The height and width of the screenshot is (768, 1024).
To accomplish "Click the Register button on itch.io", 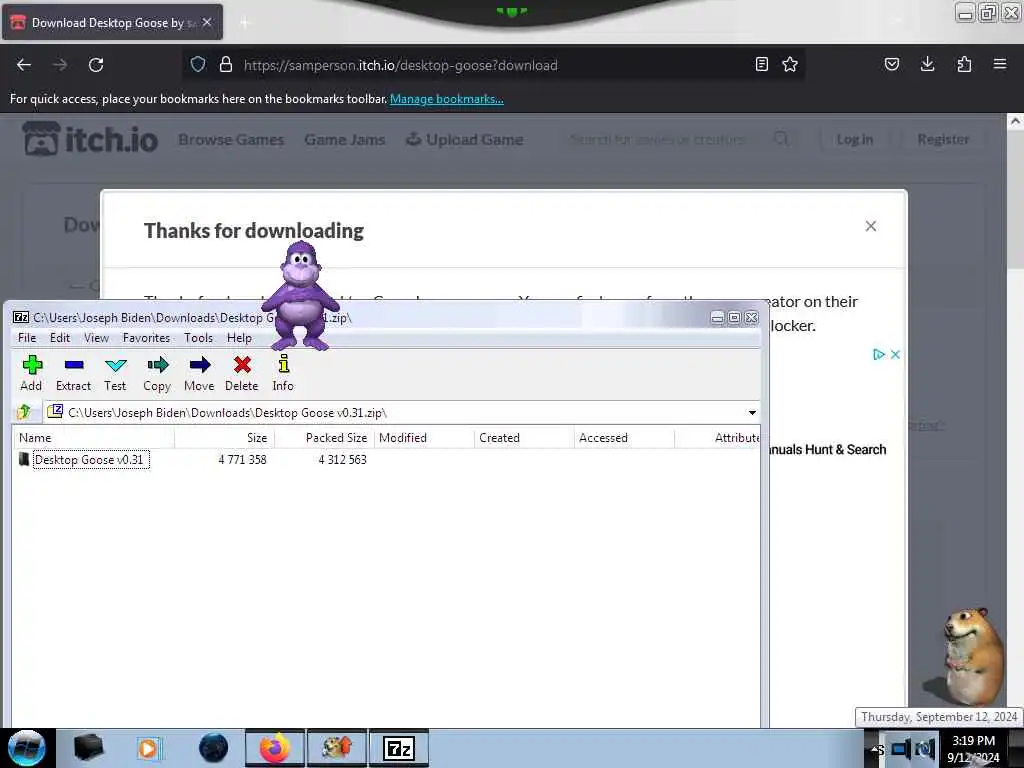I will [943, 140].
